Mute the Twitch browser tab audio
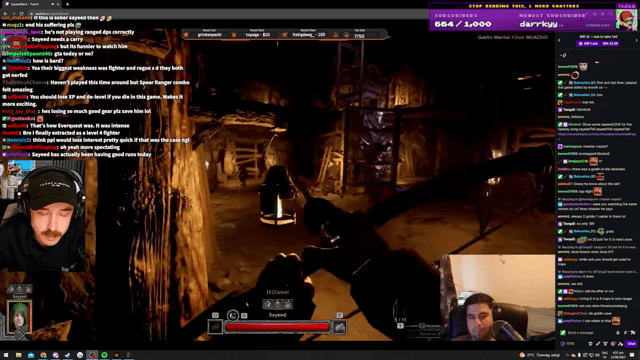Screen dimensions: 640x360 pyautogui.click(x=52, y=4)
